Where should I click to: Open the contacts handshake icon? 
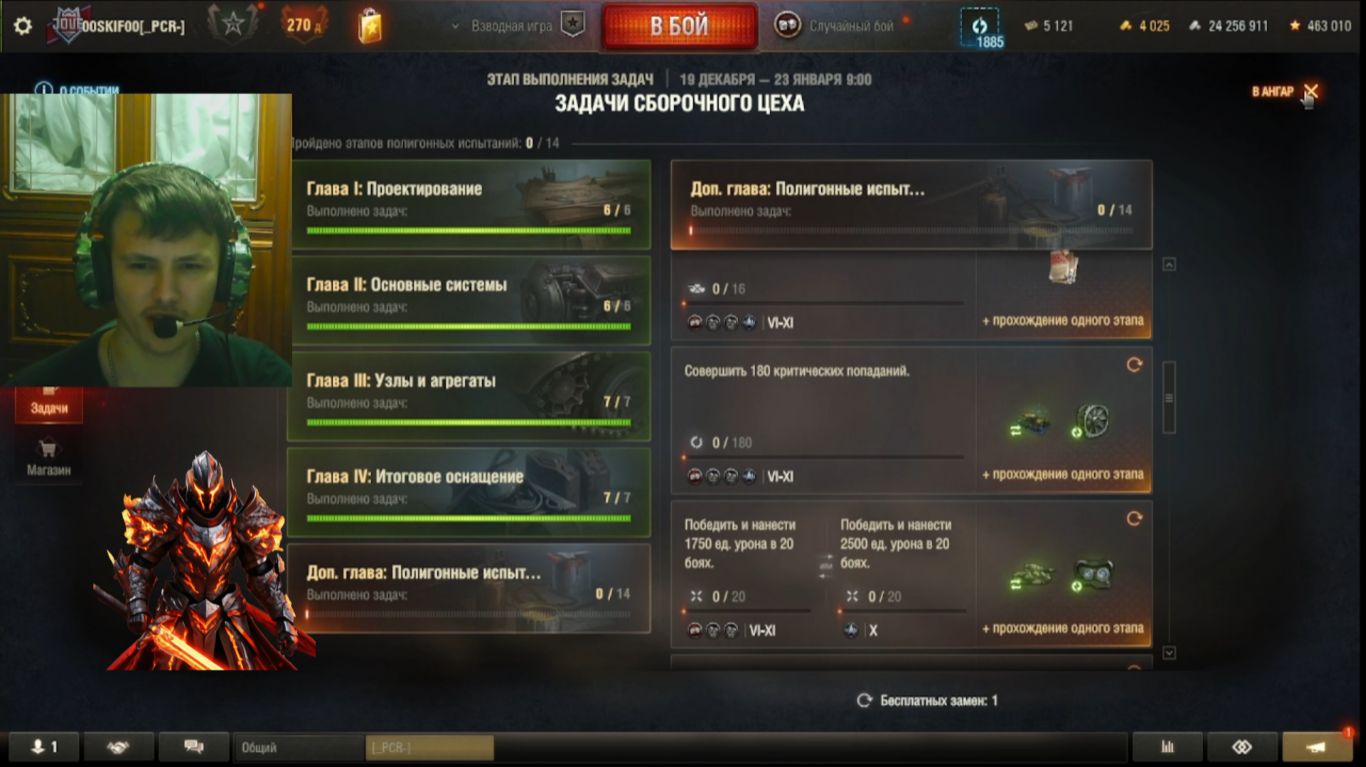pyautogui.click(x=119, y=747)
